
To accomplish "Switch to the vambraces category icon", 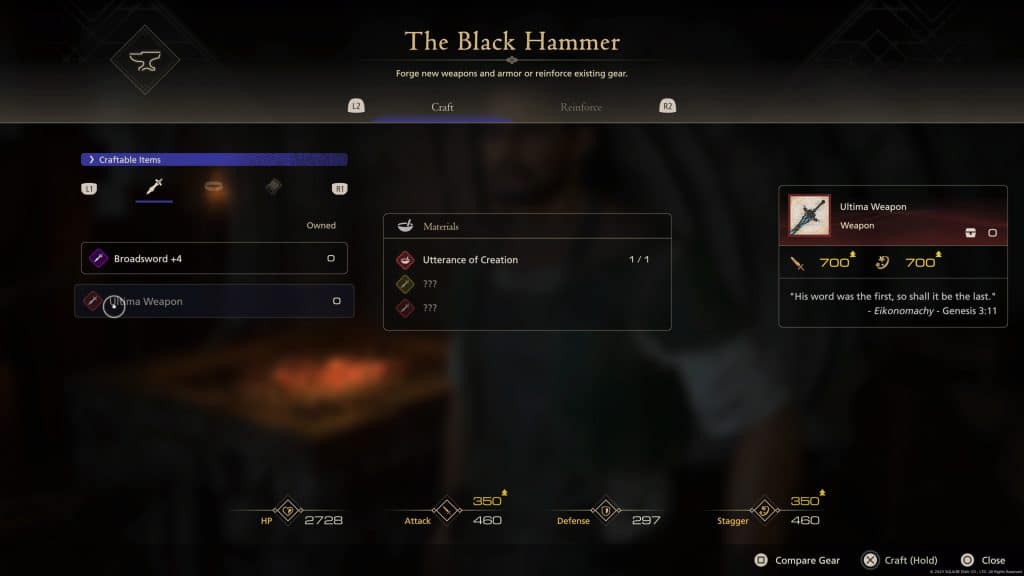I will [274, 187].
